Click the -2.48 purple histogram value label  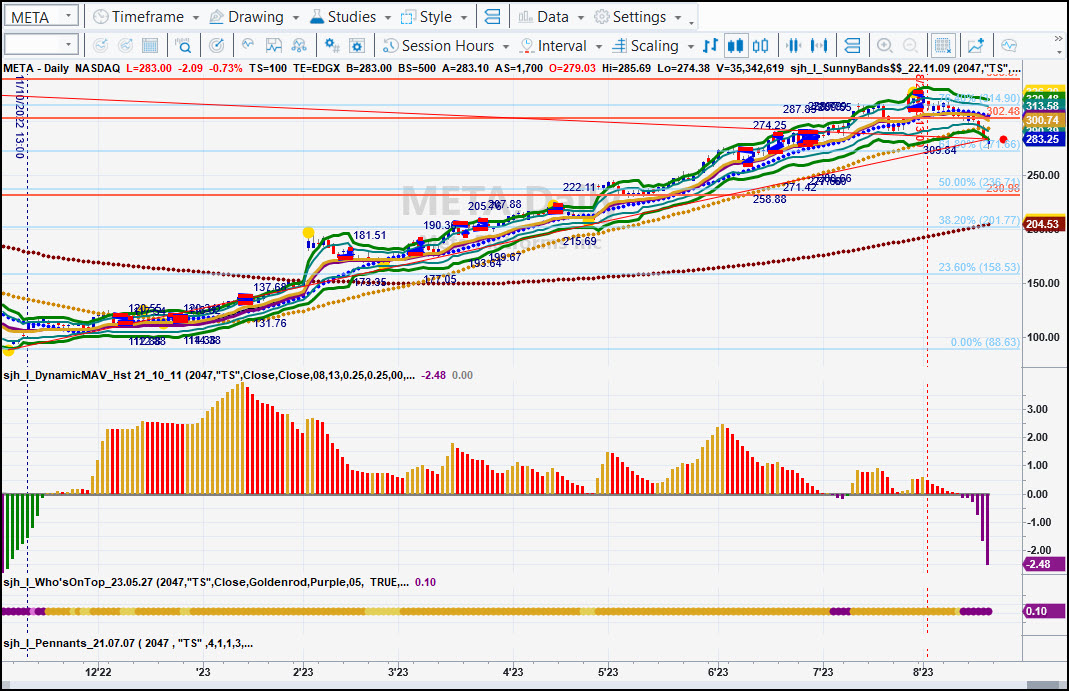point(1044,564)
